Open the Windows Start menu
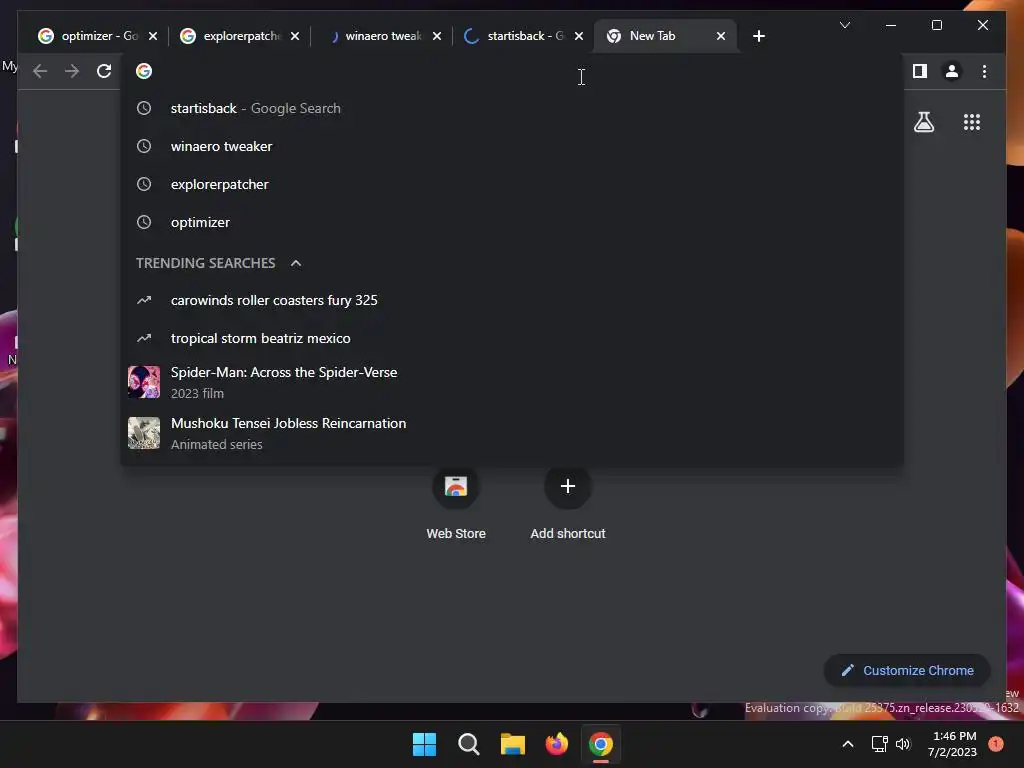The image size is (1024, 768). point(424,744)
